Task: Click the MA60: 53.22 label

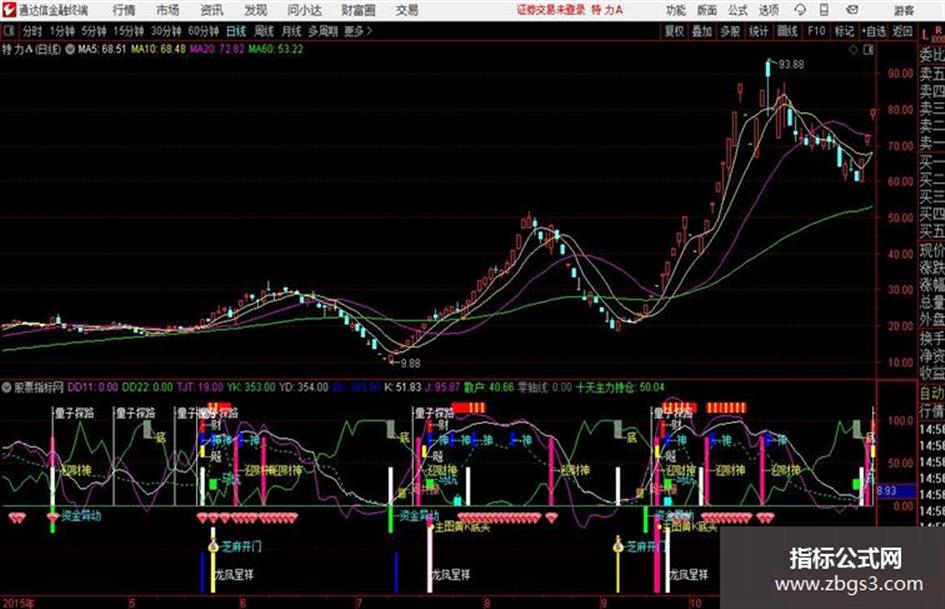Action: (275, 49)
